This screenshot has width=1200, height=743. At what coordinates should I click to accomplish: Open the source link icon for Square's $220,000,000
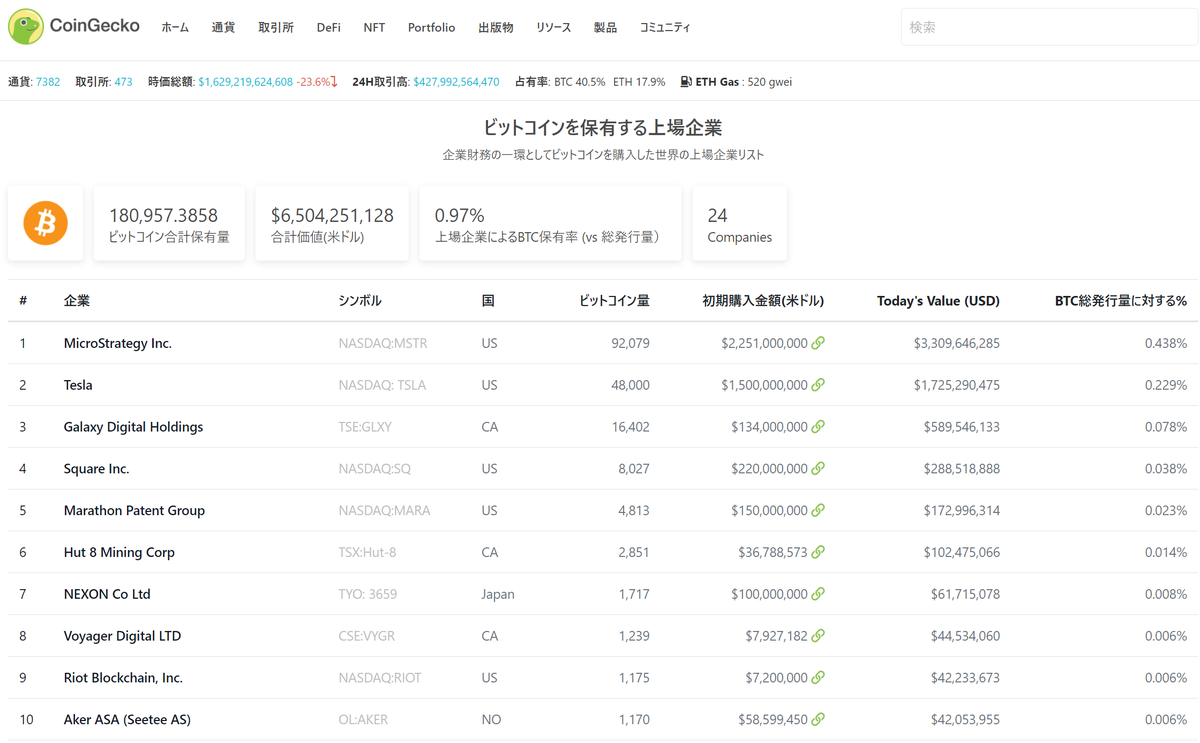point(818,468)
